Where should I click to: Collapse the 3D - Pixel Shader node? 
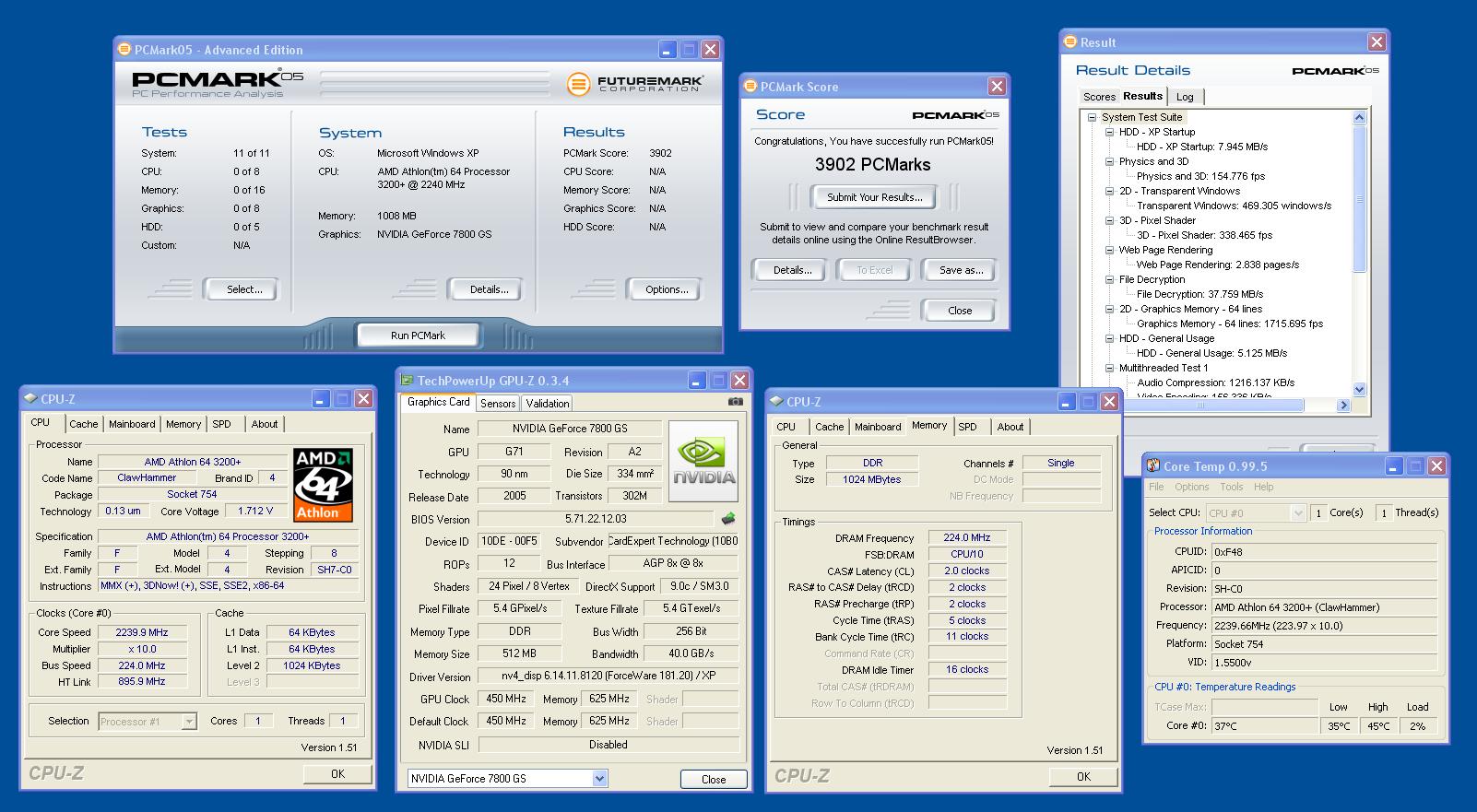click(x=1110, y=220)
